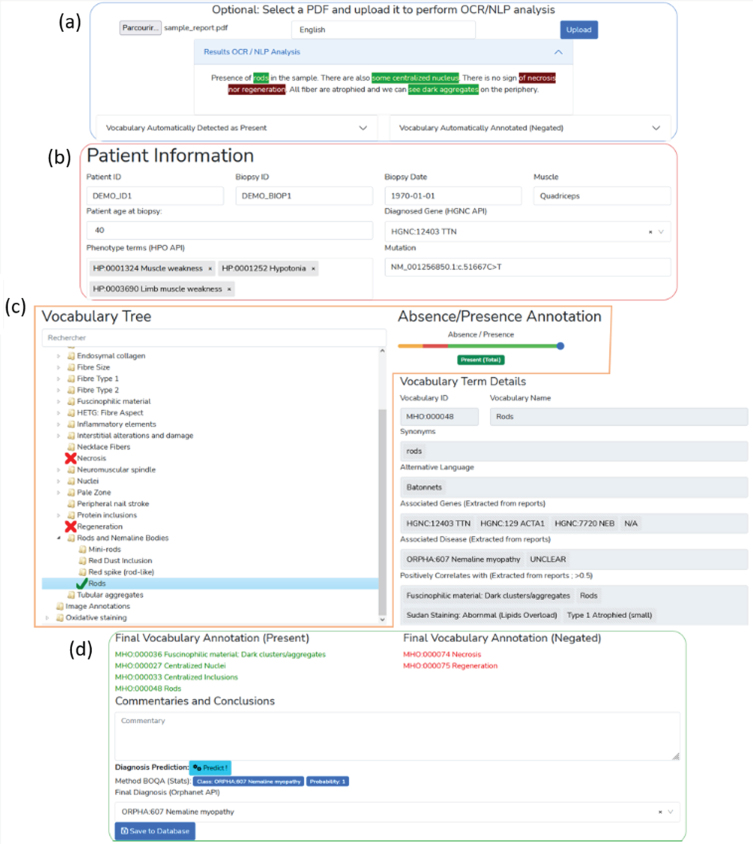
Task: Collapse the Results OCR / NLP Analysis panel
Action: point(558,52)
